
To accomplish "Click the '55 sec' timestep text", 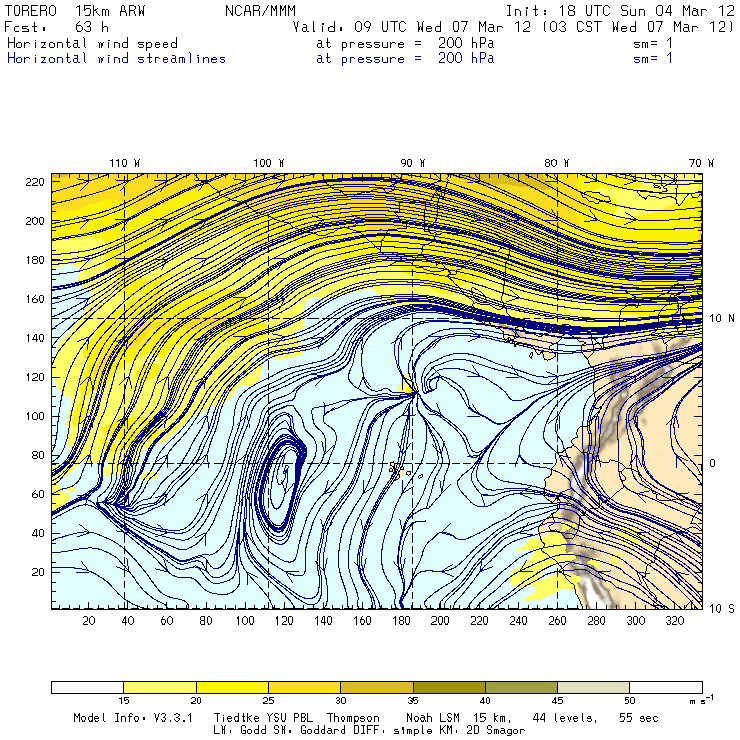I will 639,718.
